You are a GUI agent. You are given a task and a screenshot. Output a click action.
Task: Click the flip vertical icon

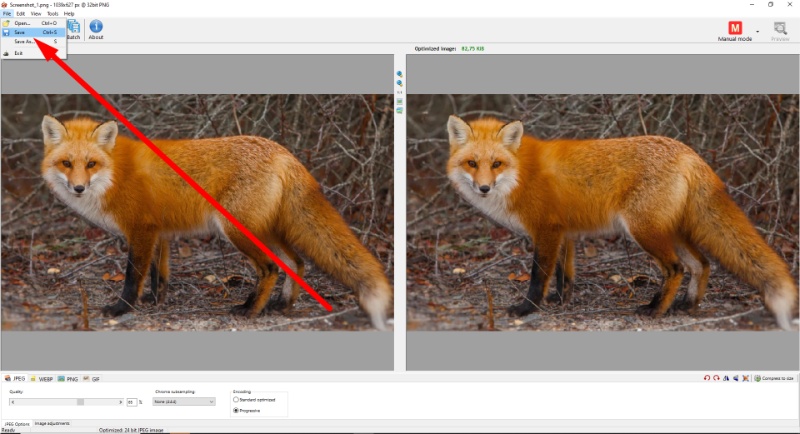(736, 378)
